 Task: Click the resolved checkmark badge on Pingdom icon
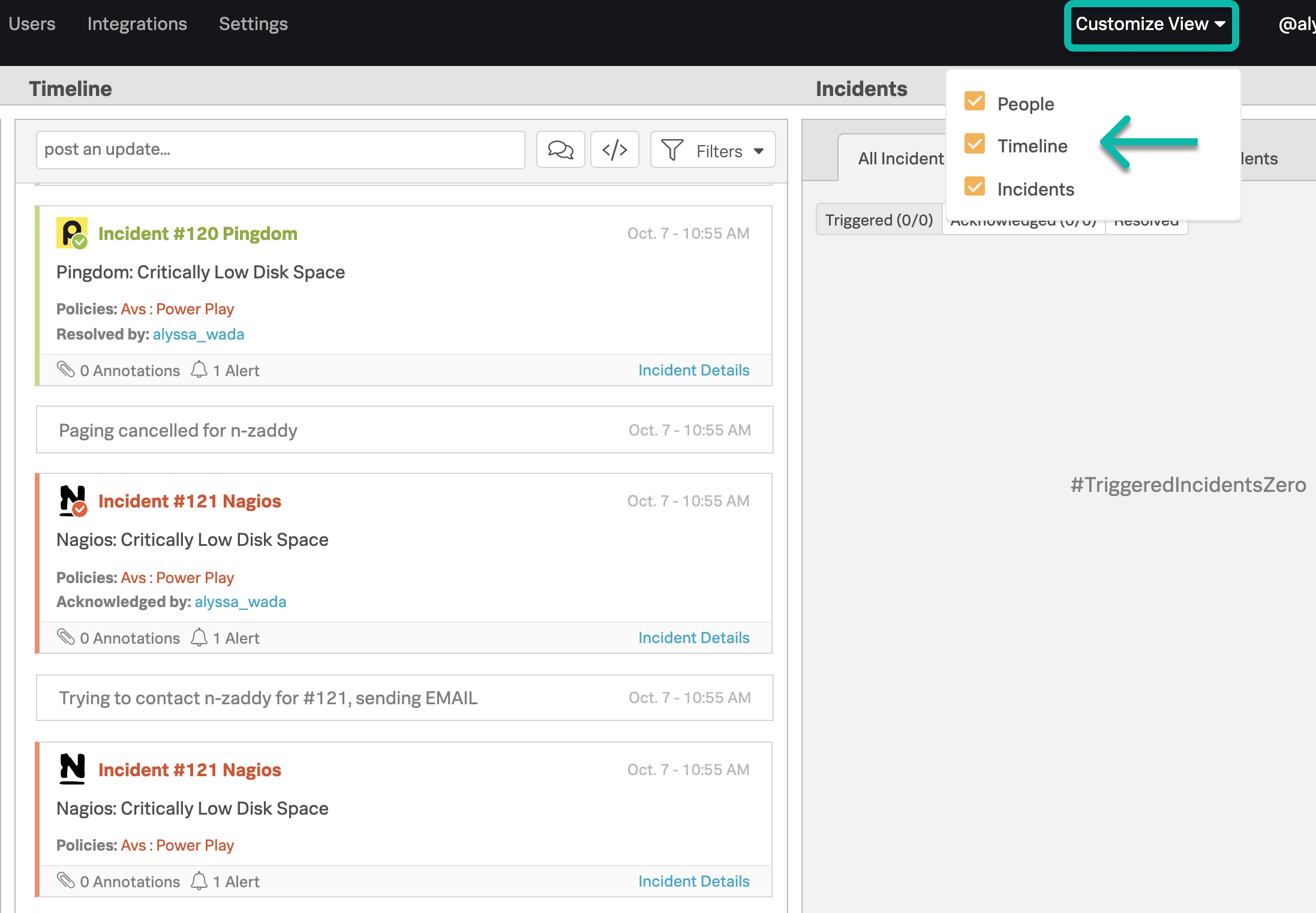81,242
